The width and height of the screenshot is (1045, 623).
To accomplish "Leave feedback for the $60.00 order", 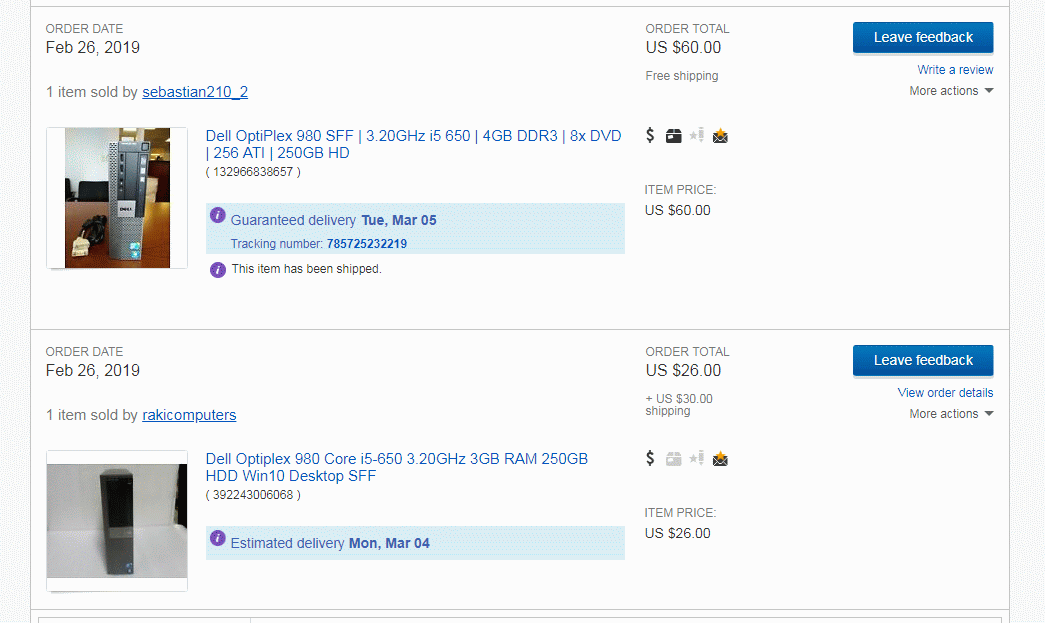I will pyautogui.click(x=923, y=37).
